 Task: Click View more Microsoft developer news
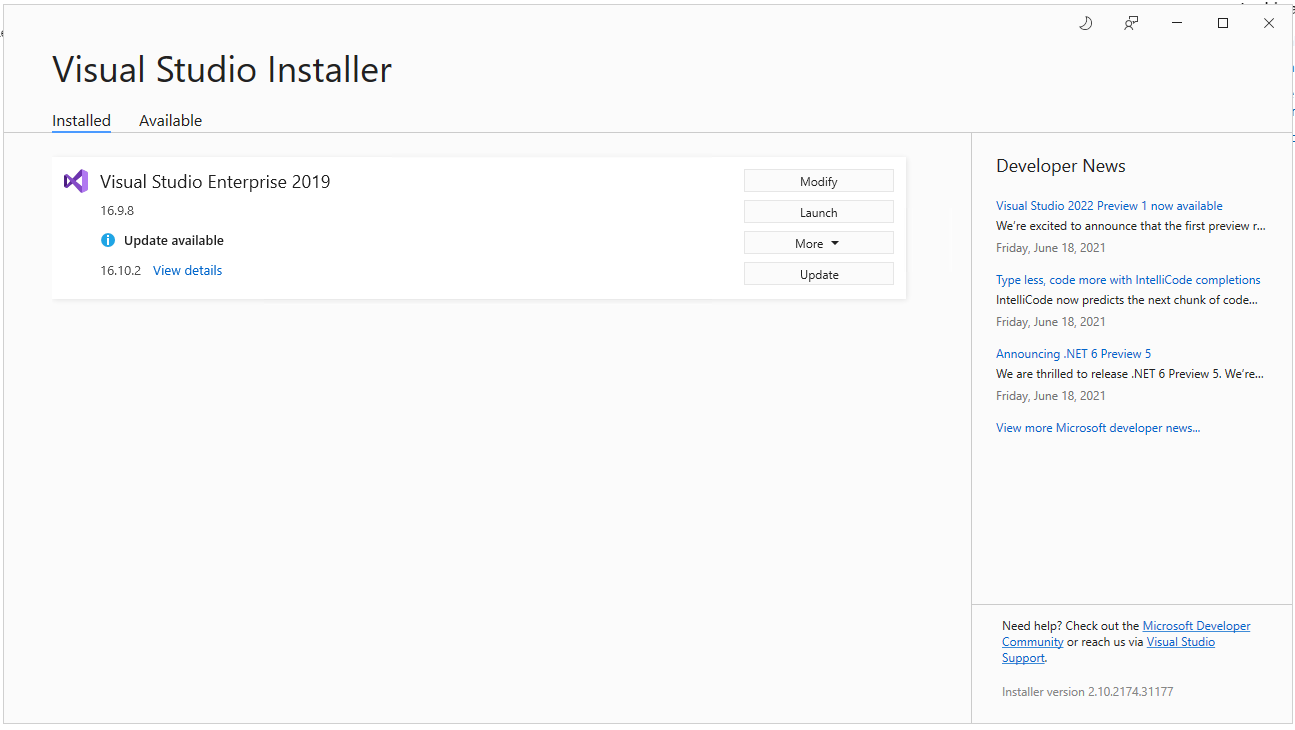[x=1097, y=428]
